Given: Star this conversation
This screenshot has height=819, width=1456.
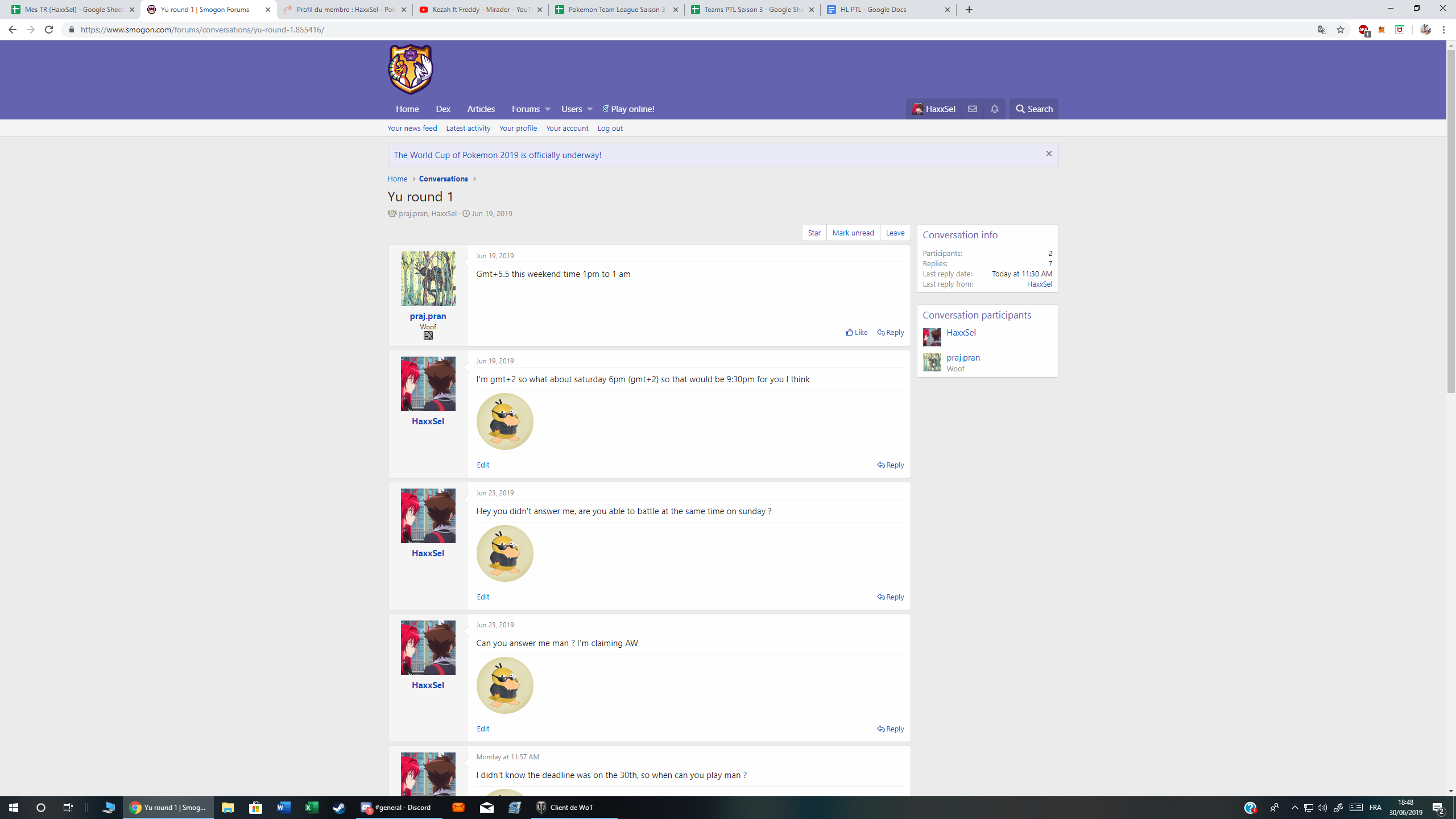Looking at the screenshot, I should pos(814,233).
